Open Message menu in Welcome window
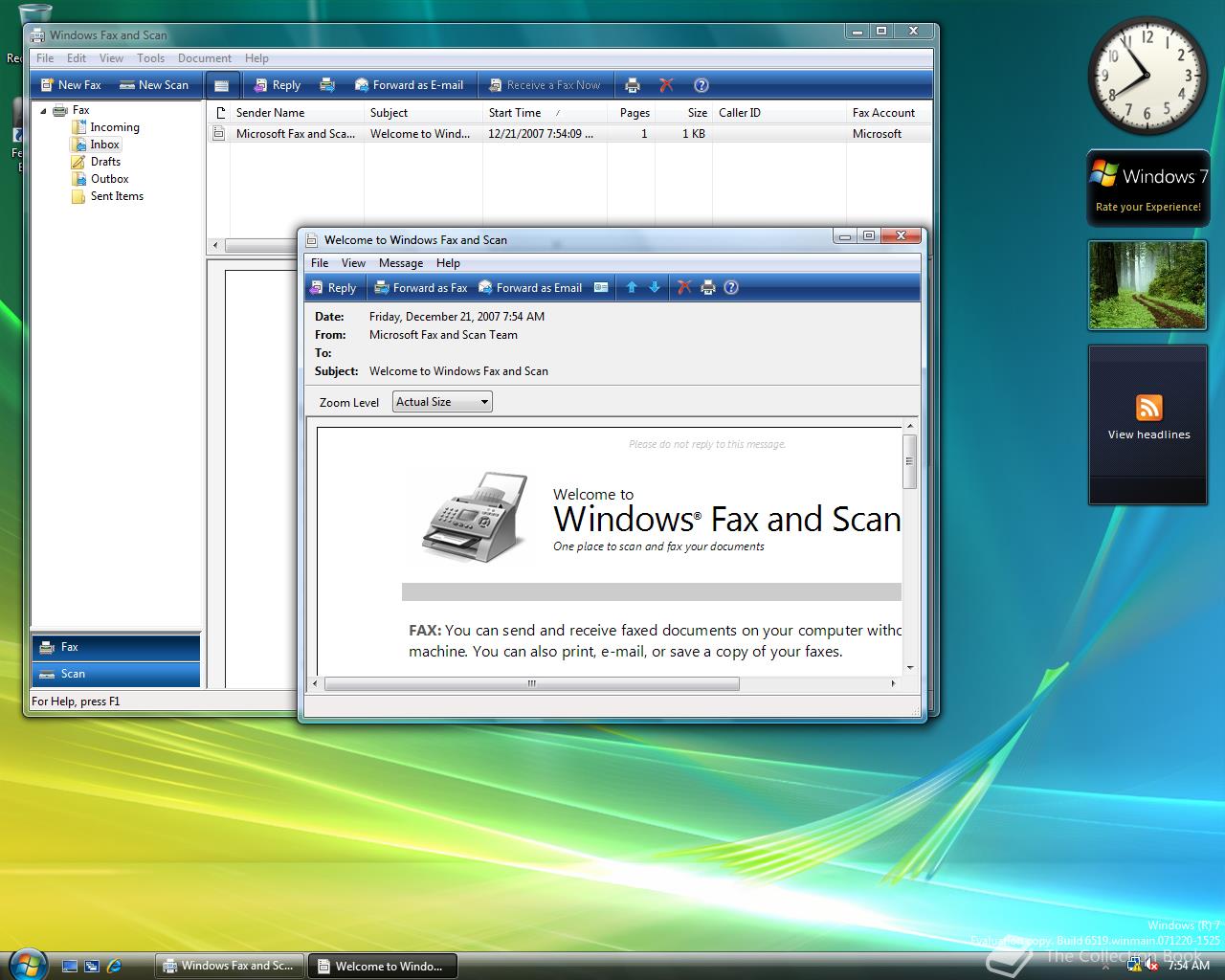1225x980 pixels. click(401, 263)
